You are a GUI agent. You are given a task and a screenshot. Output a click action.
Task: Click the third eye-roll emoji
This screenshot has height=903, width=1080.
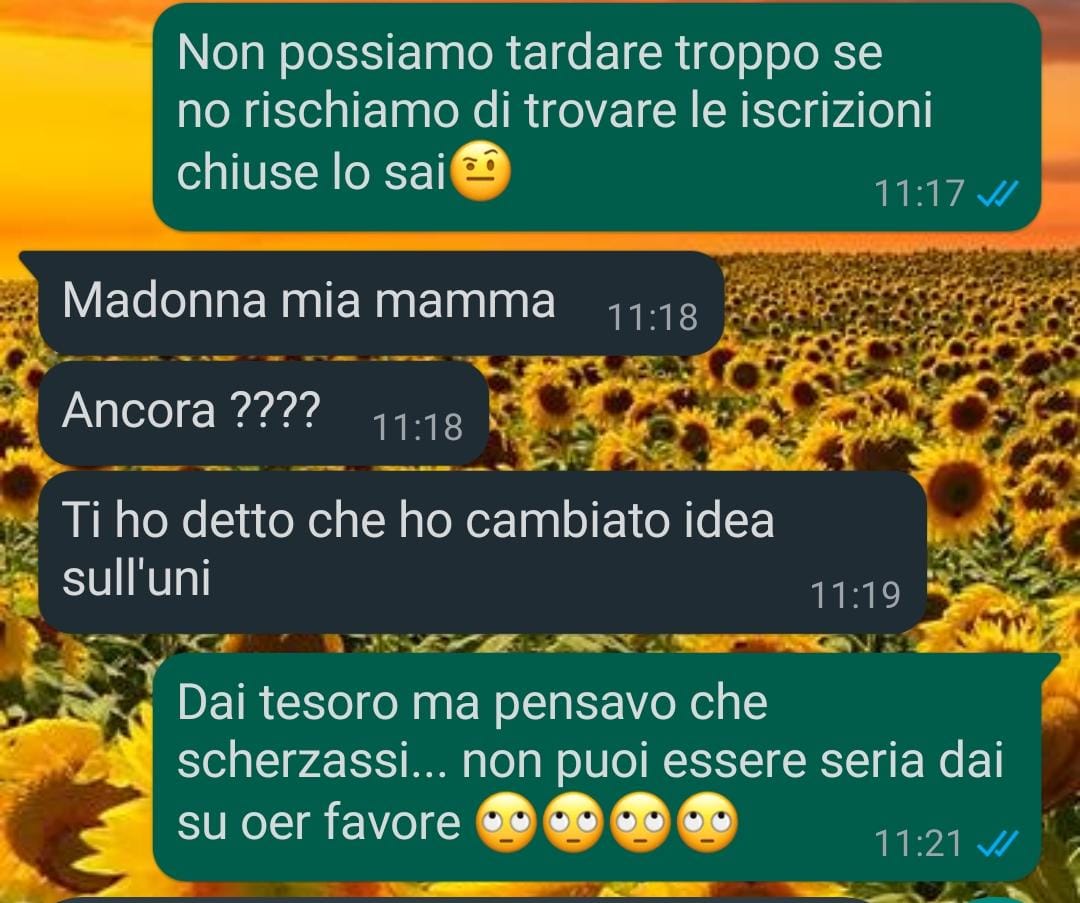(x=641, y=822)
